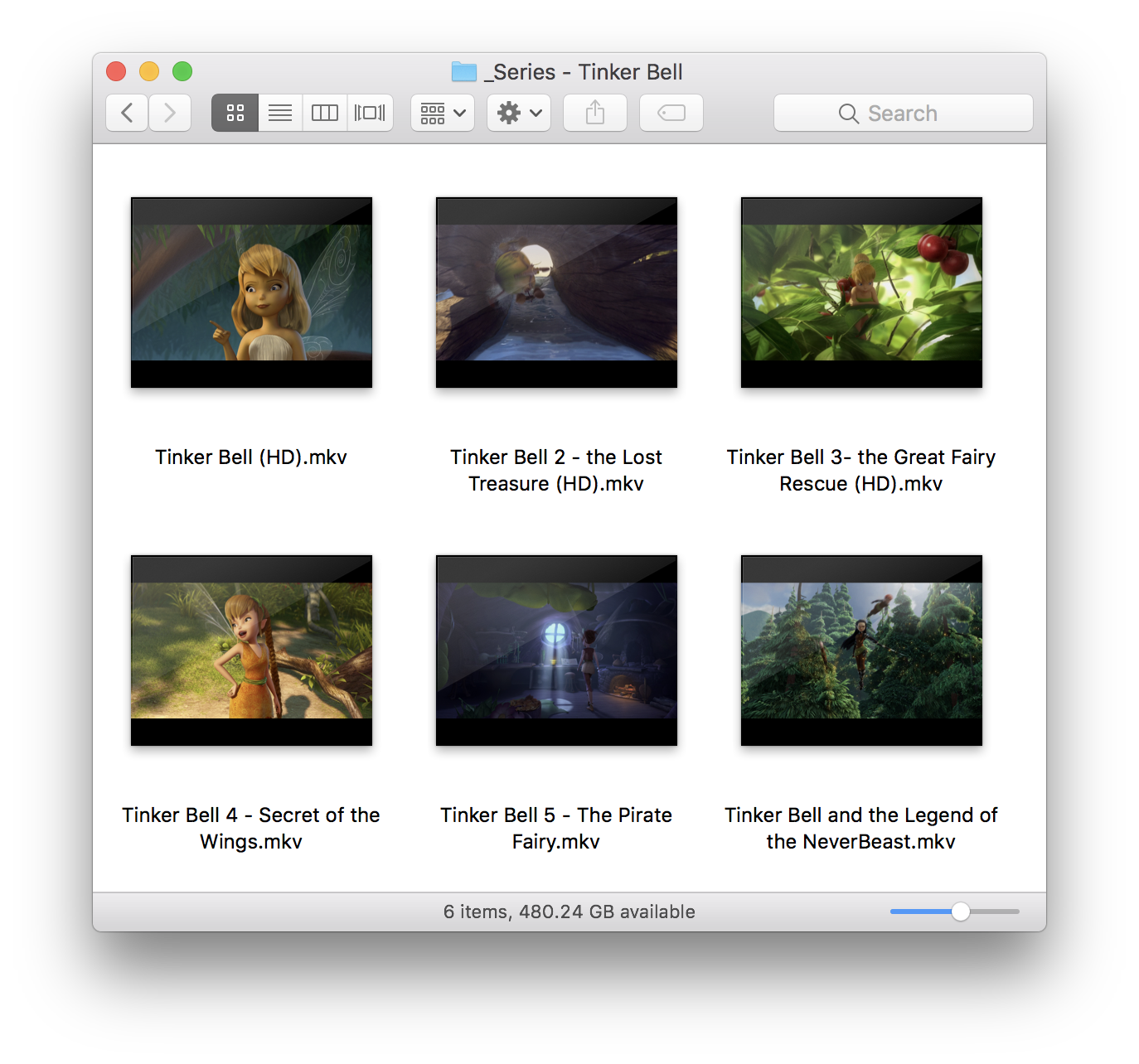
Task: Click the name "Tinker Bell 5 - The Pirate Fairy.mkv"
Action: [556, 829]
